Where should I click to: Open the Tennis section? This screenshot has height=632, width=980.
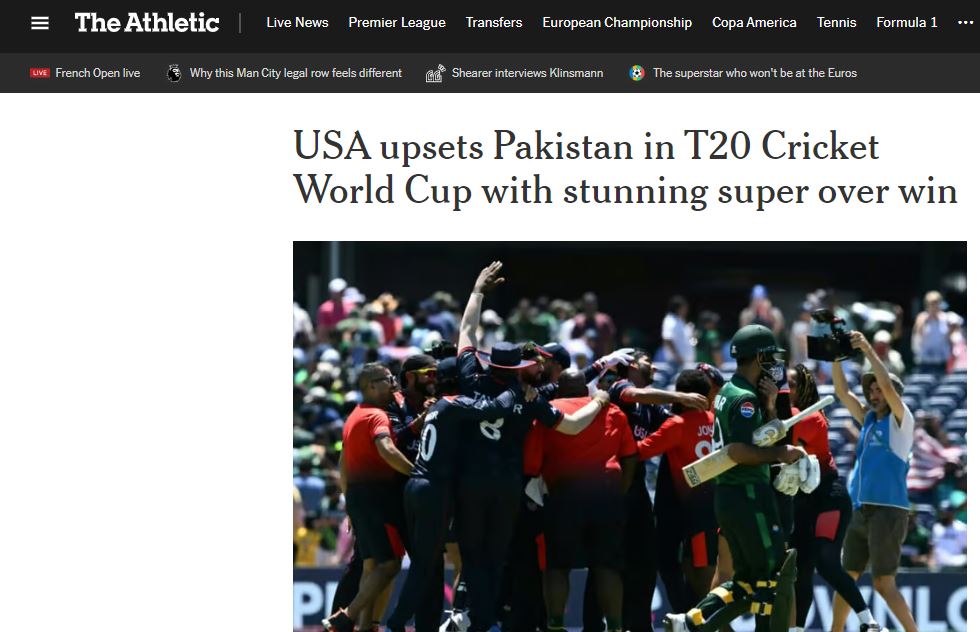coord(836,23)
